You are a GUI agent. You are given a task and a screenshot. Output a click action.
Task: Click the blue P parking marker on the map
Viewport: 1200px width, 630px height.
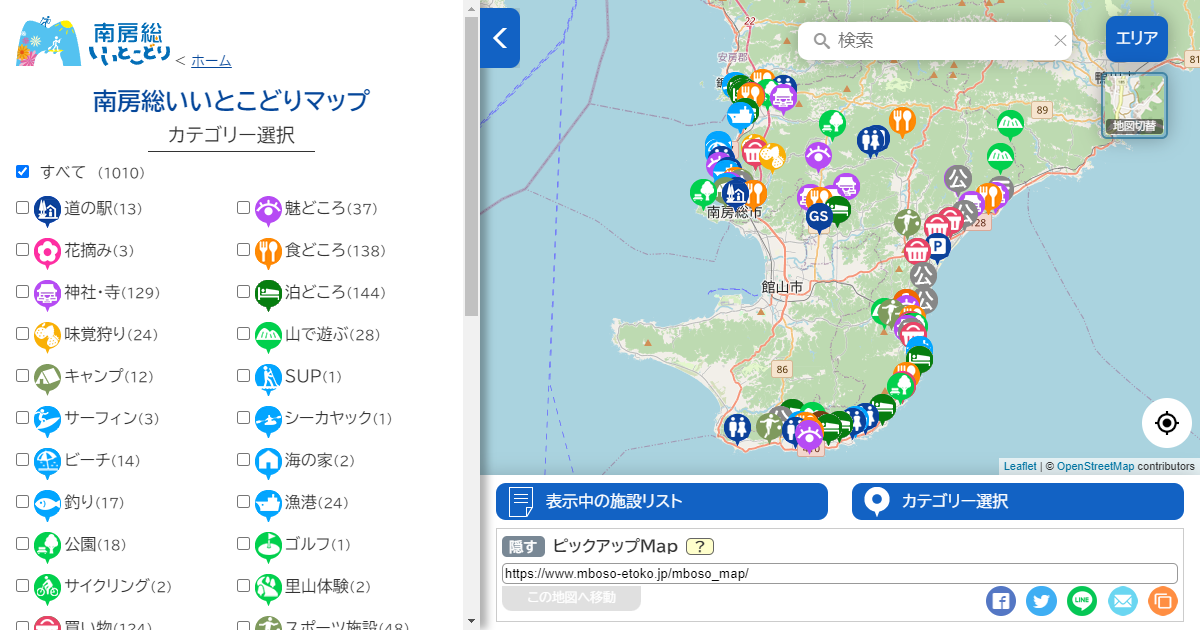(x=938, y=246)
